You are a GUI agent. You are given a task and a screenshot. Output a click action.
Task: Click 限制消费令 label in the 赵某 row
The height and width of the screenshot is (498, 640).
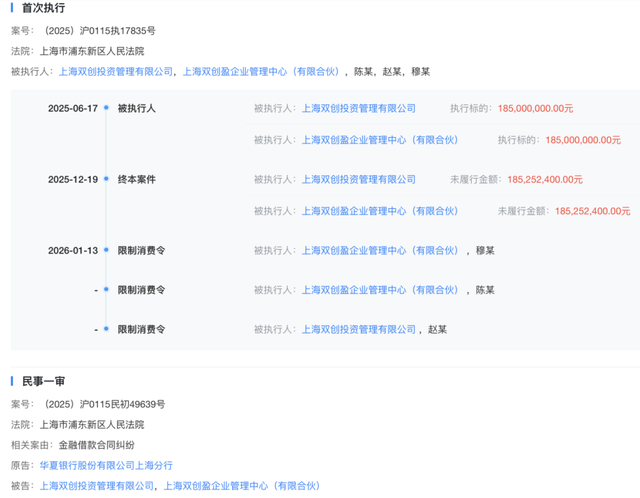(141, 329)
